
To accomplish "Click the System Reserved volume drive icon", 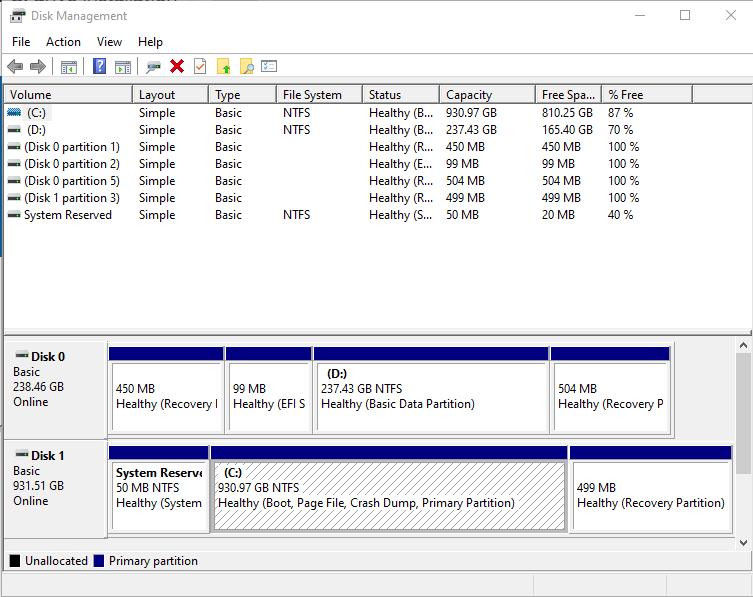I will [x=14, y=215].
